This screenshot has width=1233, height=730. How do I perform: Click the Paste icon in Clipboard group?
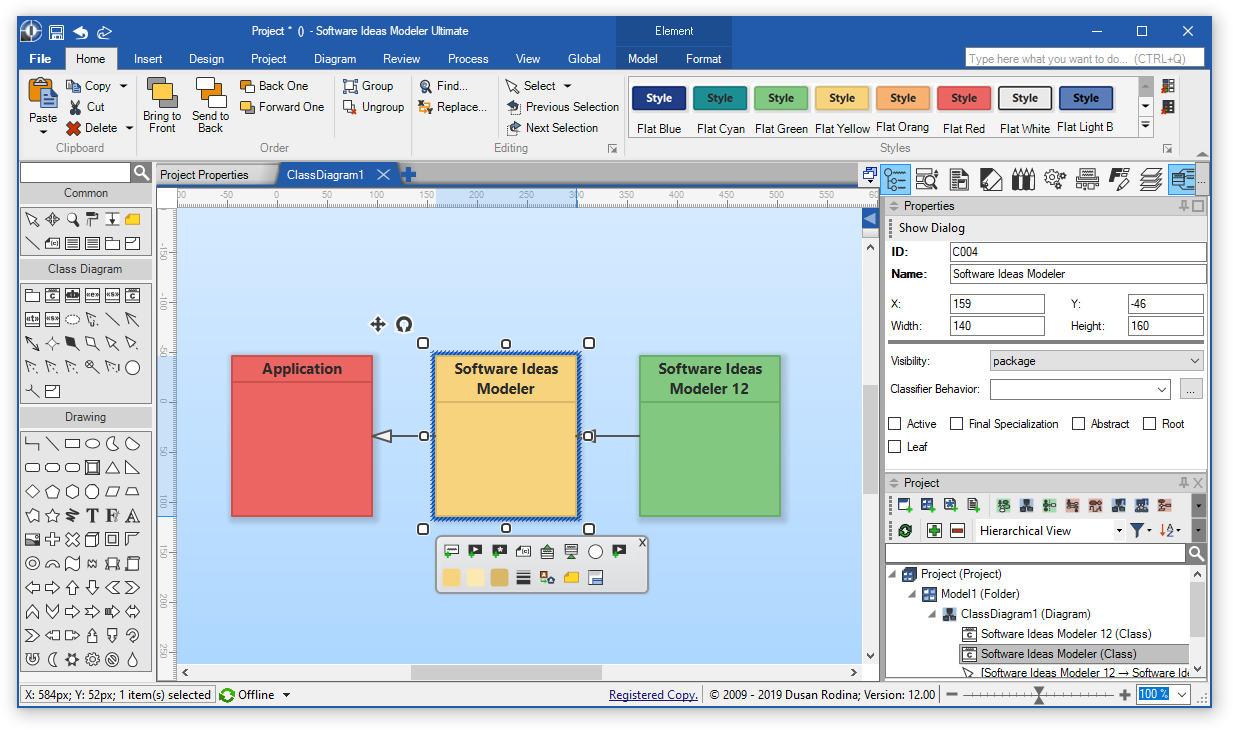tap(43, 93)
